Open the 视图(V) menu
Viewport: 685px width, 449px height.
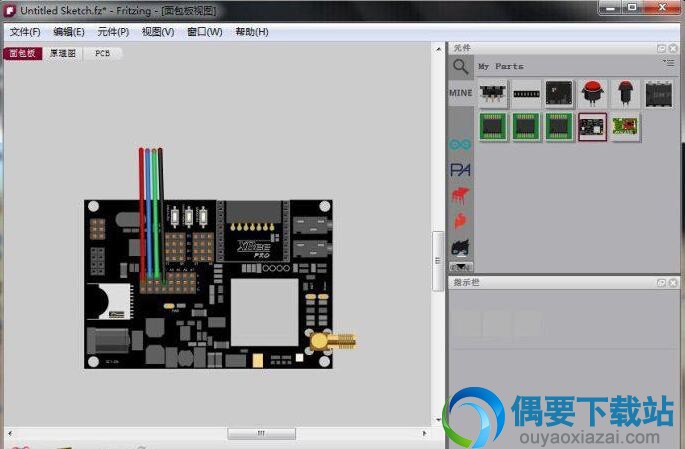point(158,32)
